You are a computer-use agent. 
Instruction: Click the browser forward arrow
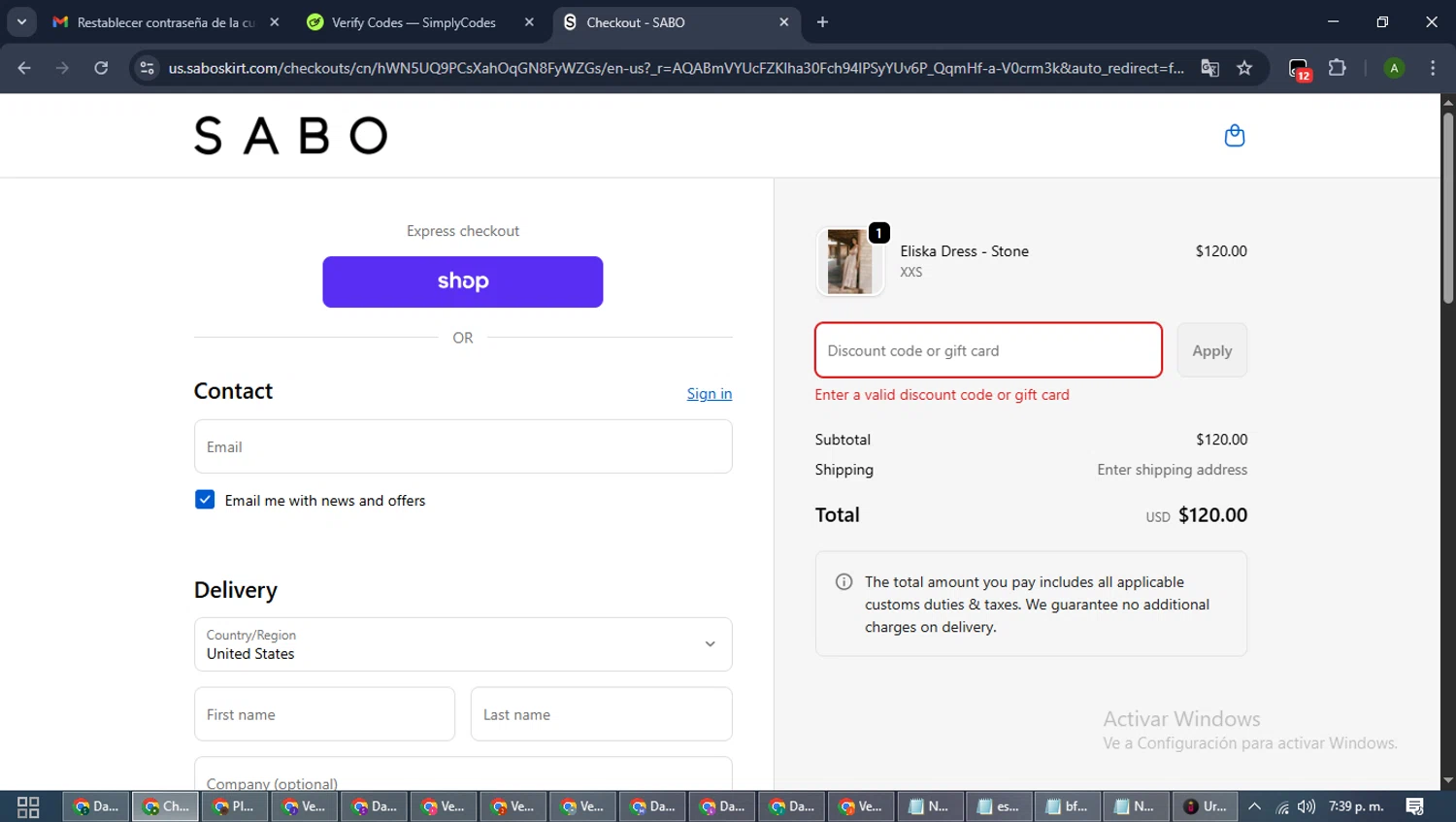point(62,68)
